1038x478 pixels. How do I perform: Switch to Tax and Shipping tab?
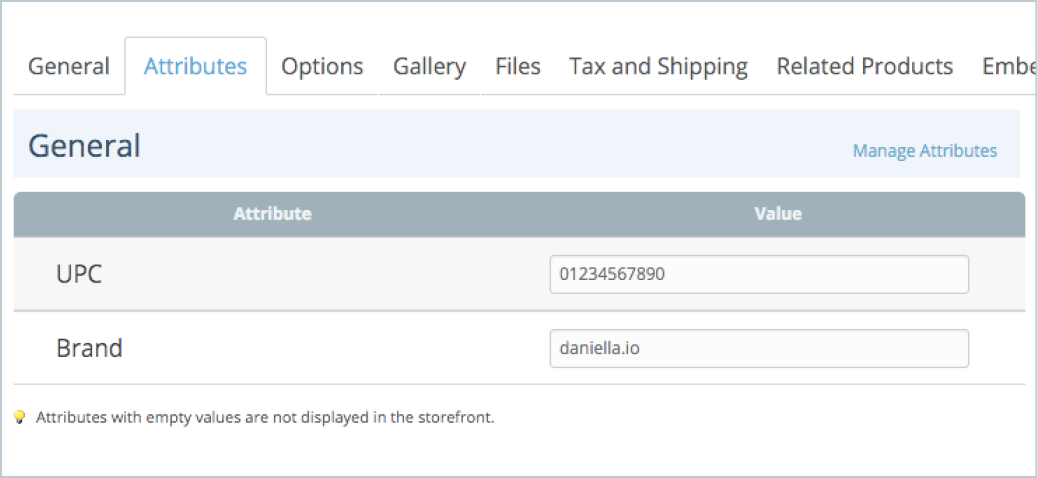[x=659, y=66]
